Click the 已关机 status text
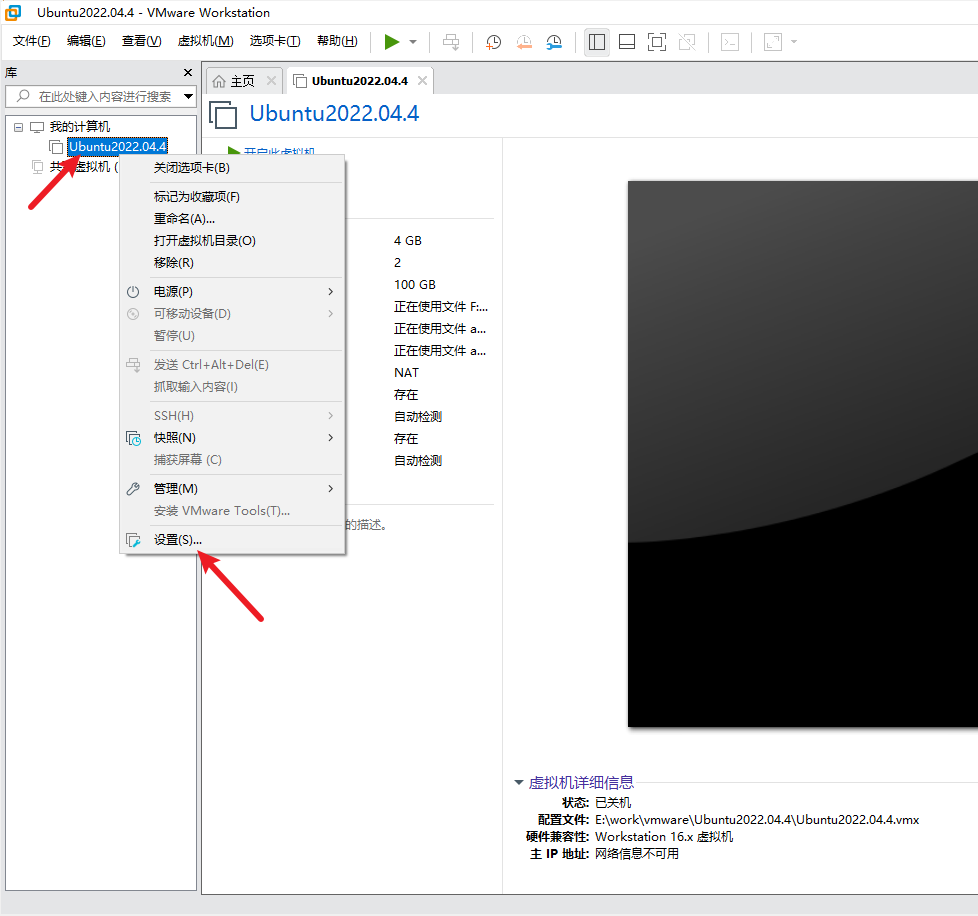Screen dimensions: 978x916 point(613,803)
